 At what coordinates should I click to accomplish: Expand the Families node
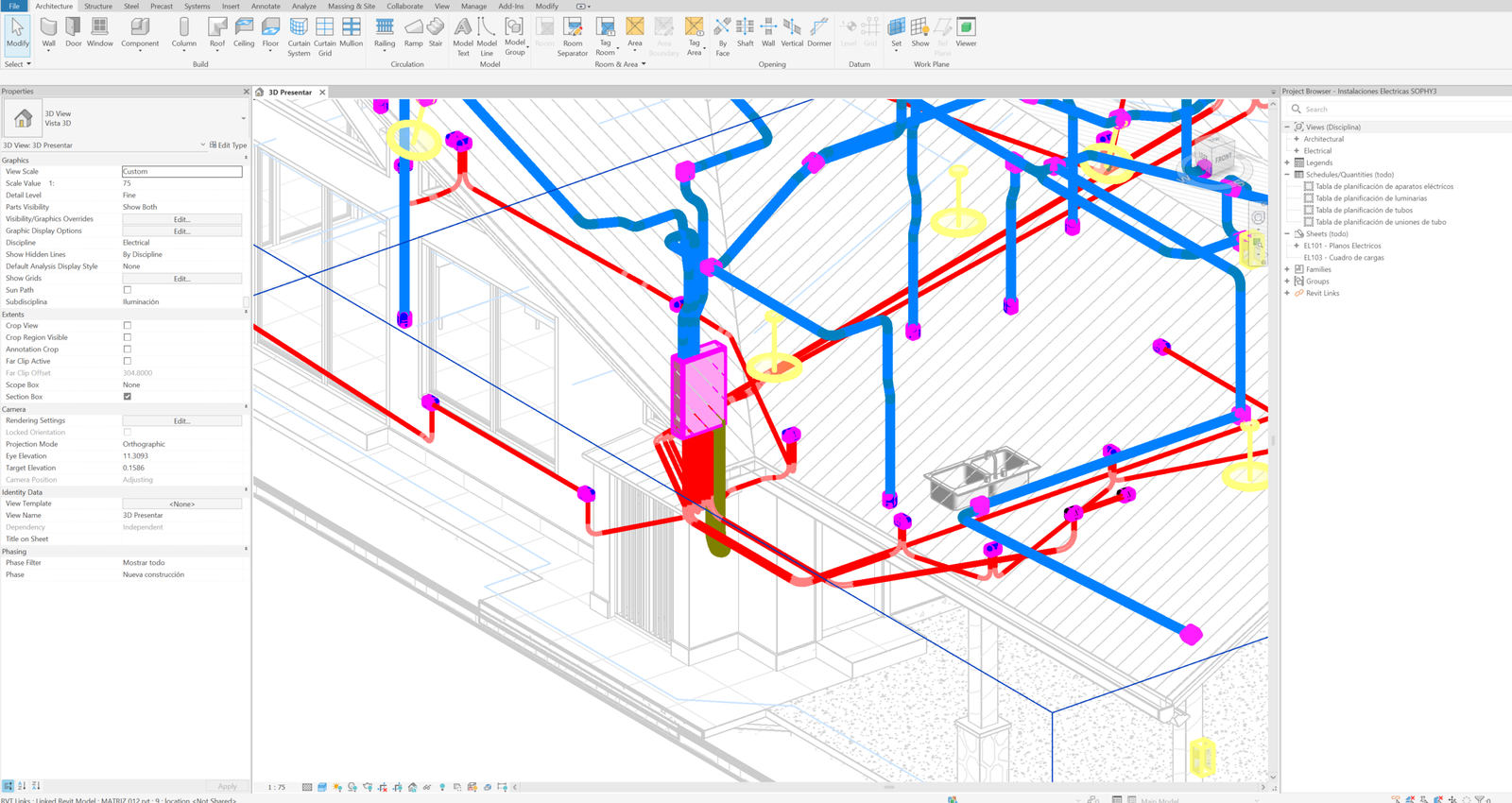pyautogui.click(x=1287, y=269)
